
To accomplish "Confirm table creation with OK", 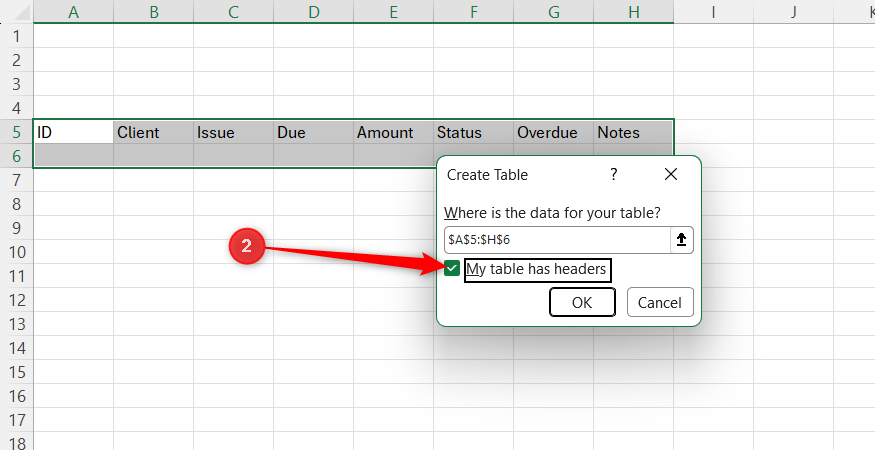I will 582,302.
